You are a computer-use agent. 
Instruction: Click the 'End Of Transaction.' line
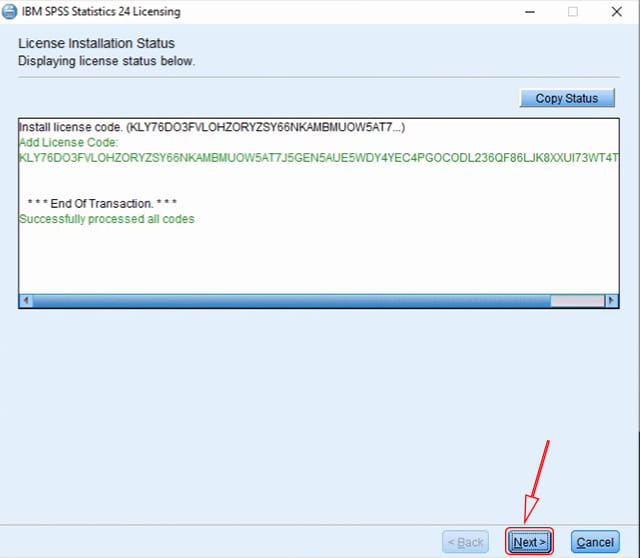(102, 203)
